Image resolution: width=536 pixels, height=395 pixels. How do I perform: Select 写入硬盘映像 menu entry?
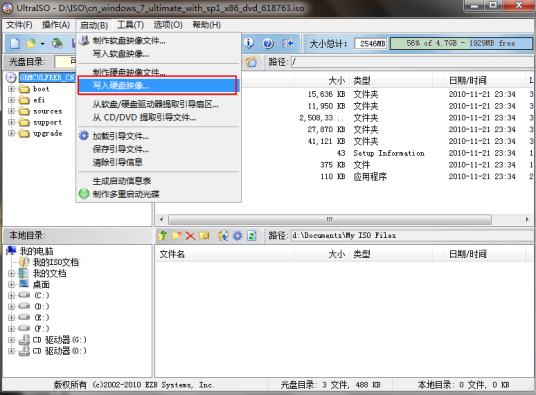pyautogui.click(x=157, y=85)
